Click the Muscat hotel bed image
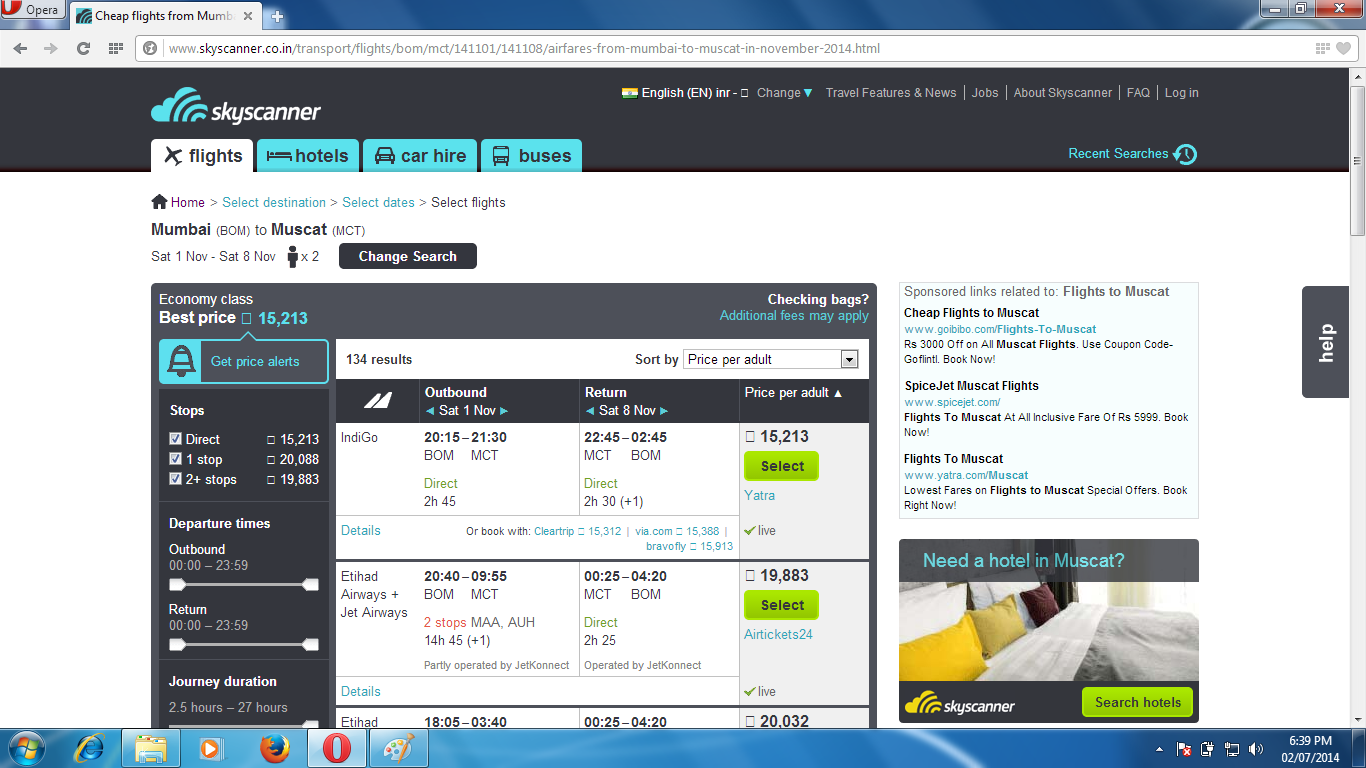Viewport: 1366px width, 768px height. click(1048, 632)
